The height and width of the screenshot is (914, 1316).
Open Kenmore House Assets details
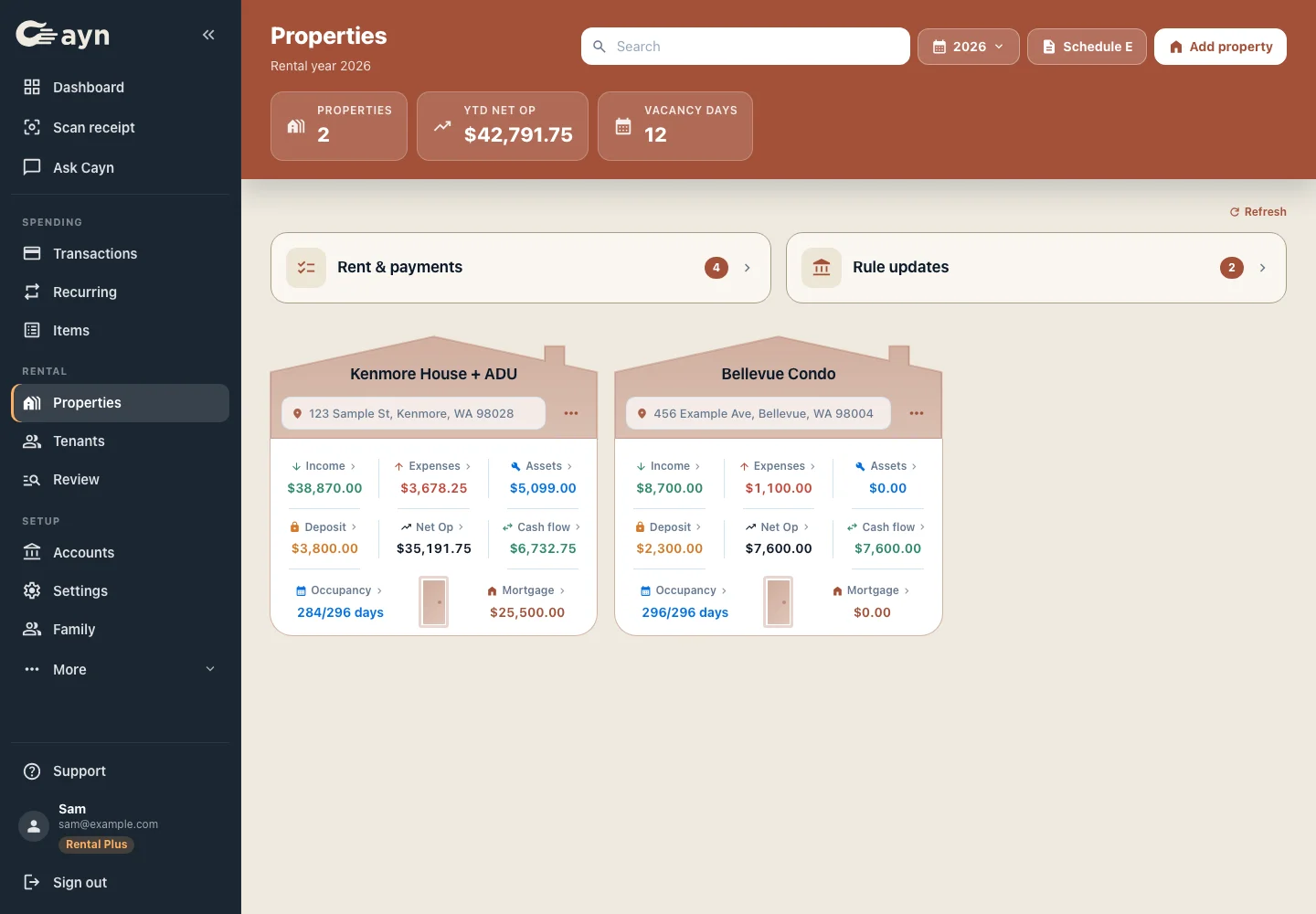(x=543, y=477)
